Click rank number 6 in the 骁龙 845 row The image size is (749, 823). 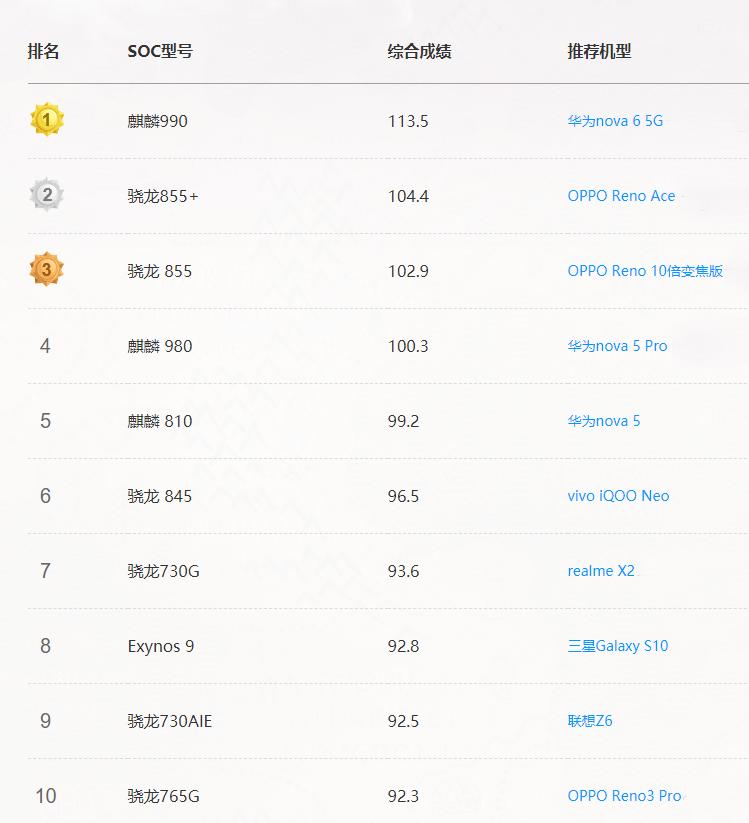[45, 496]
